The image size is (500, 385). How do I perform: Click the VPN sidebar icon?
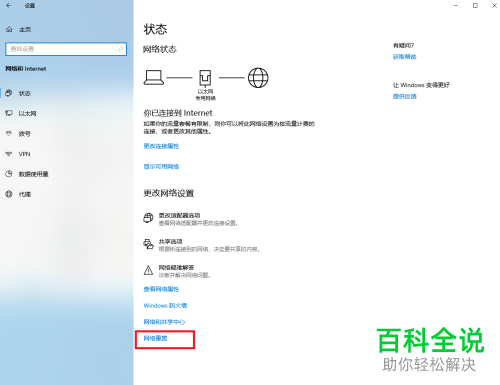point(9,154)
